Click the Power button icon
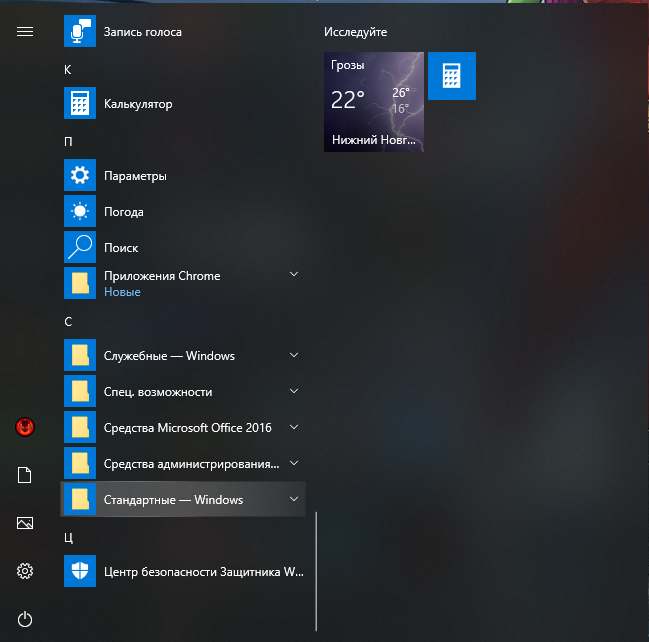Image resolution: width=649 pixels, height=642 pixels. [25, 619]
